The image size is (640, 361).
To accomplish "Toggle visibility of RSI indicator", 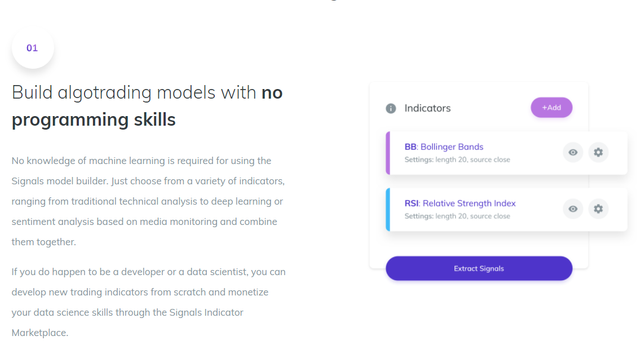I will point(573,209).
